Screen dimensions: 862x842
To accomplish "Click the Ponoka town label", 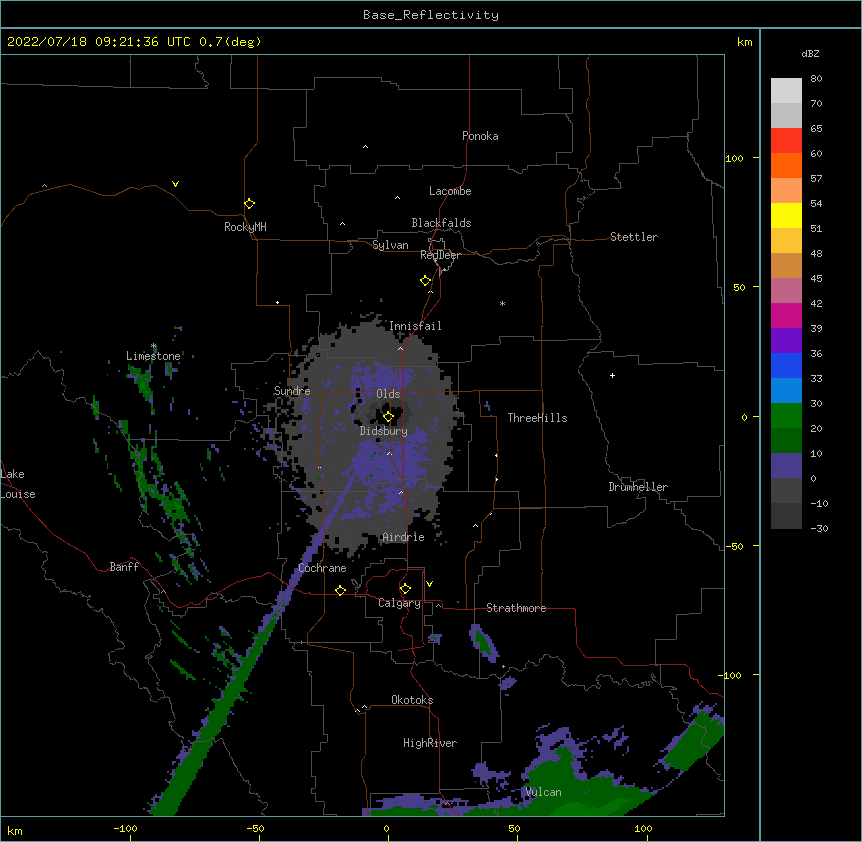I will [x=480, y=136].
